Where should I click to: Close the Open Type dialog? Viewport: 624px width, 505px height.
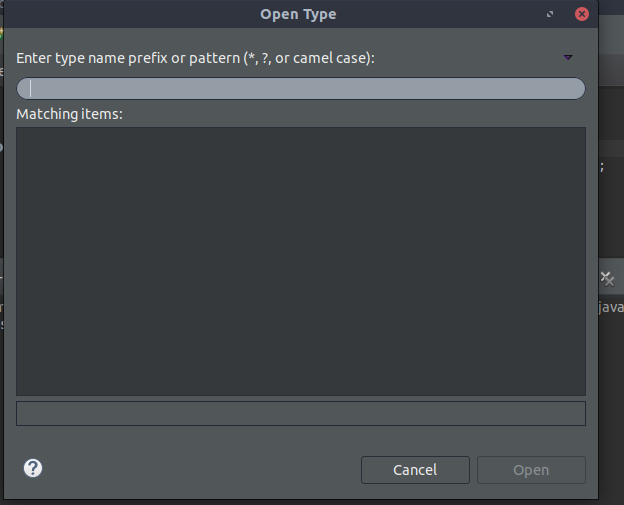point(581,14)
